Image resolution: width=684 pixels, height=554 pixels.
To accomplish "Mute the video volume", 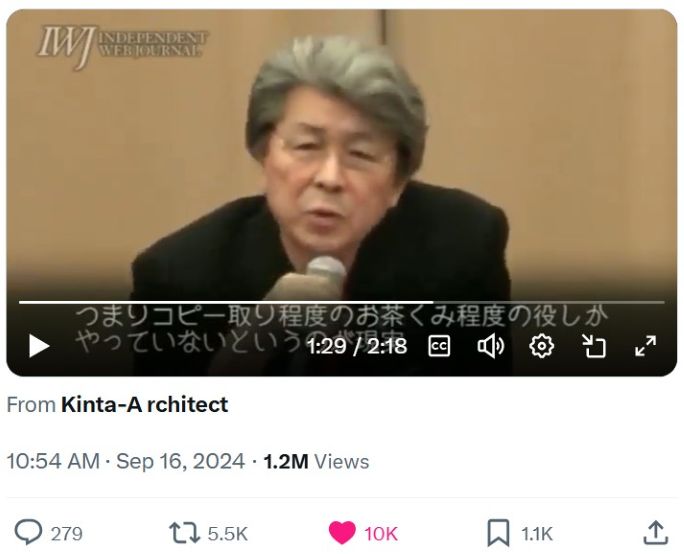I will 491,346.
